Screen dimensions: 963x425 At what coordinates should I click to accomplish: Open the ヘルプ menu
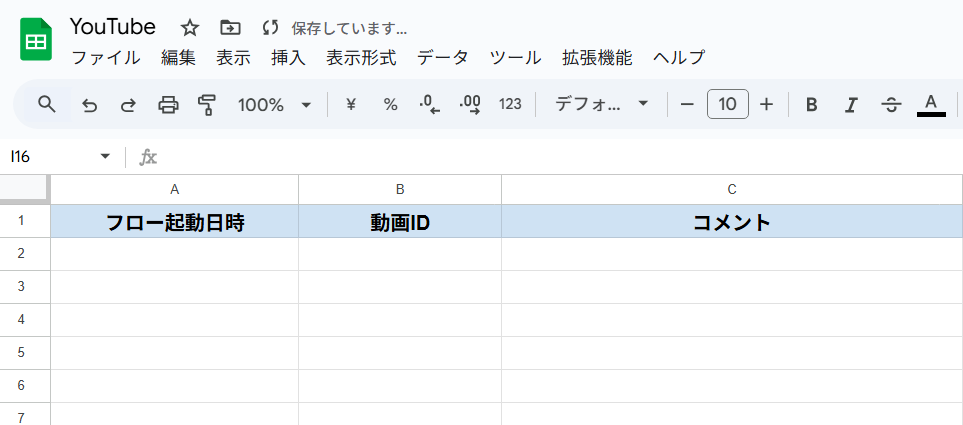(679, 58)
